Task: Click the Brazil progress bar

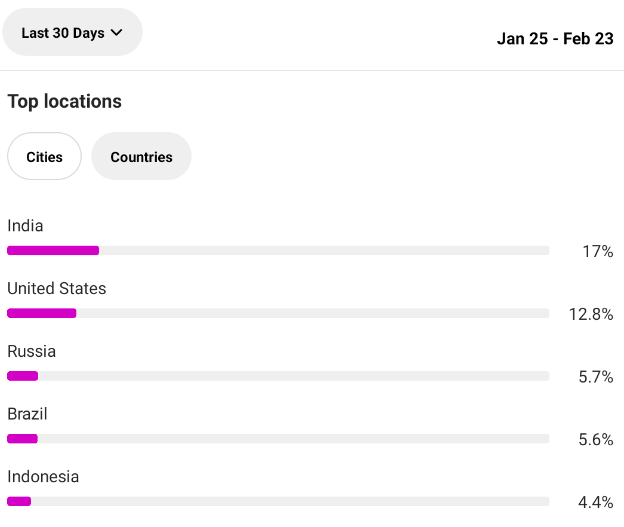Action: (x=278, y=439)
